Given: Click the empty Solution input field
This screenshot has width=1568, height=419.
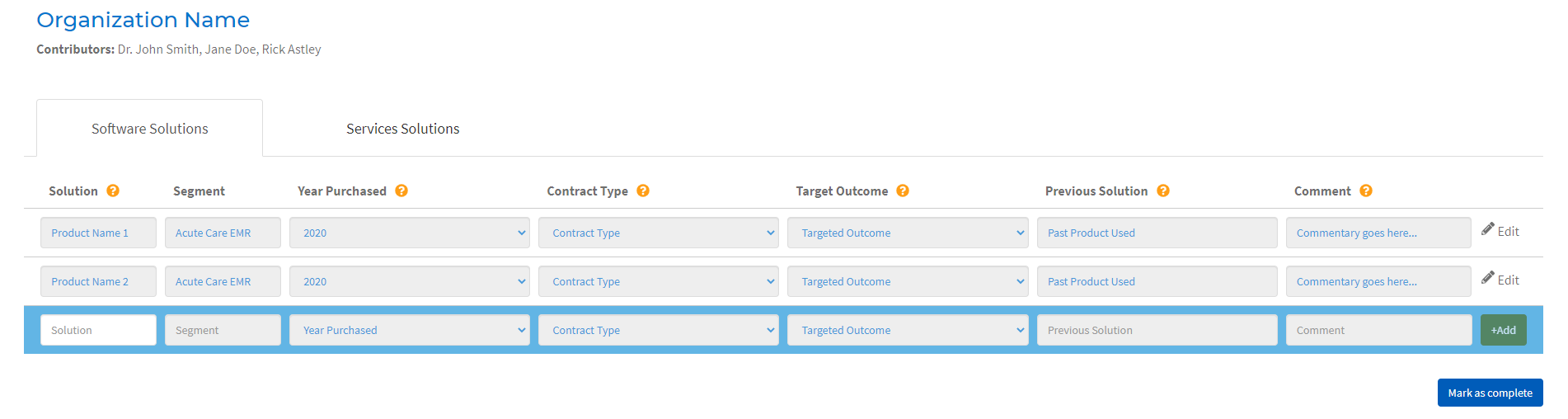Looking at the screenshot, I should (98, 330).
